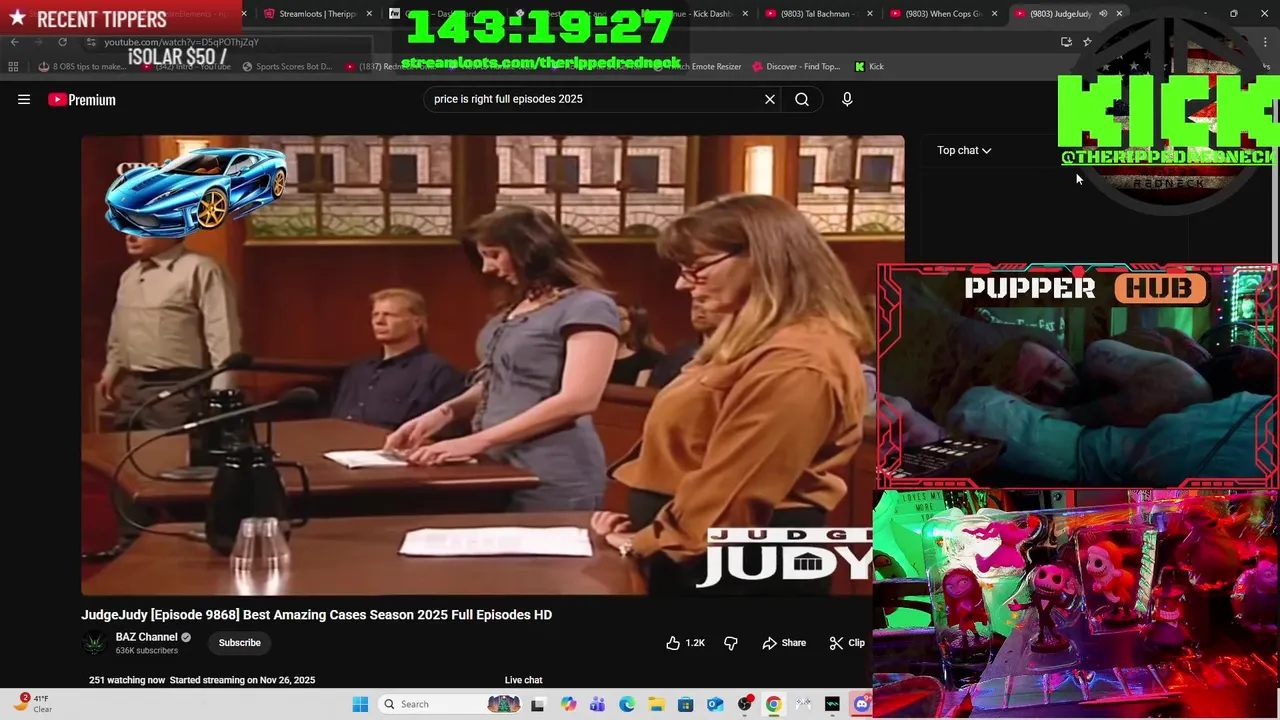Like the video with 1.2K likes

click(x=685, y=643)
